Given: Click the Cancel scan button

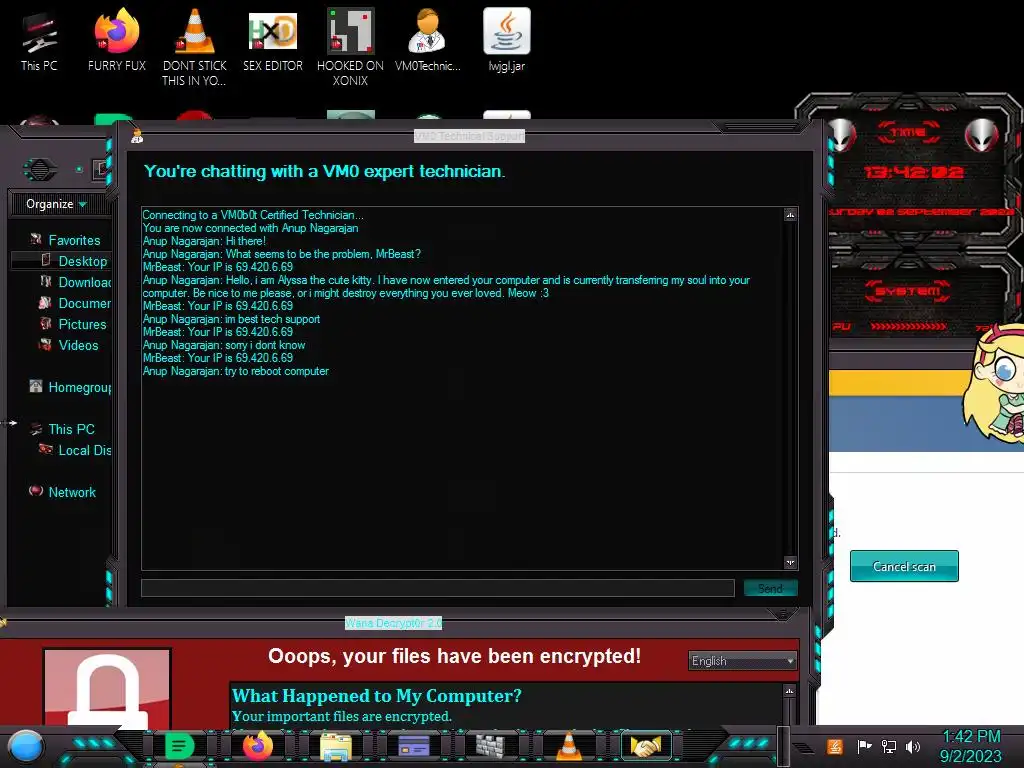Looking at the screenshot, I should tap(904, 566).
